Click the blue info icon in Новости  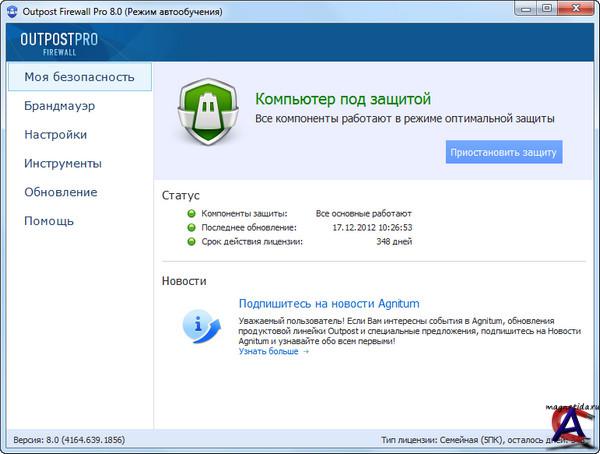tap(202, 325)
